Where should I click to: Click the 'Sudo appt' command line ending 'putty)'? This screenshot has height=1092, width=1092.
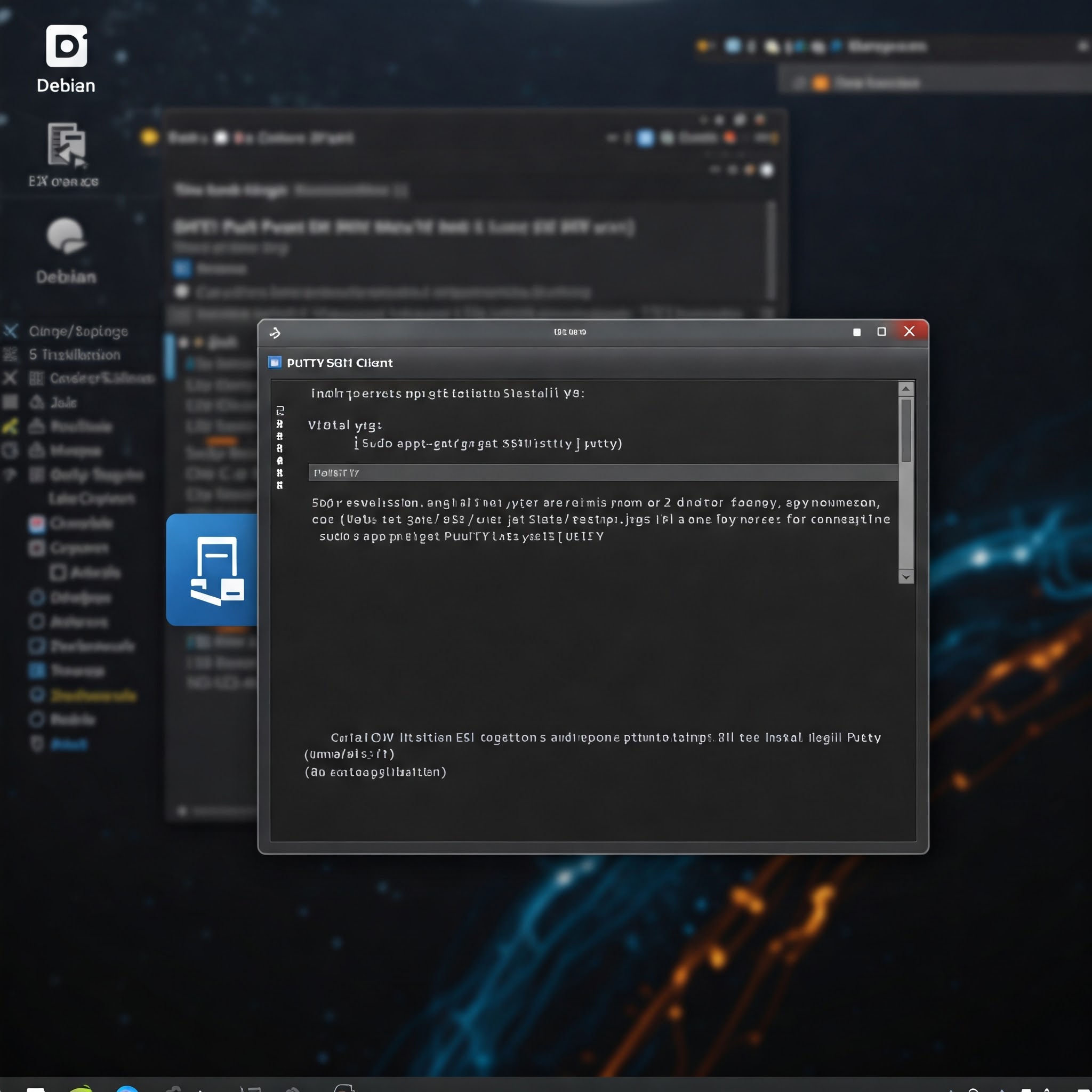coord(488,444)
